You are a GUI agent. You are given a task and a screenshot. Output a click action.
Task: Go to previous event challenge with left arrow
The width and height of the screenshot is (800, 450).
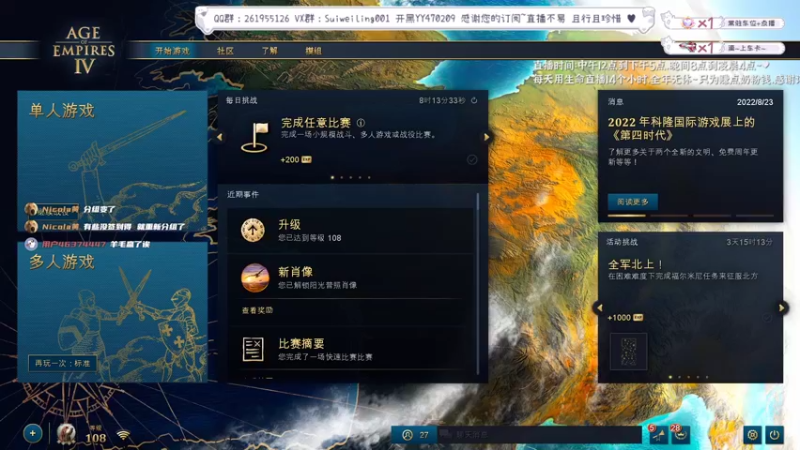(x=599, y=308)
